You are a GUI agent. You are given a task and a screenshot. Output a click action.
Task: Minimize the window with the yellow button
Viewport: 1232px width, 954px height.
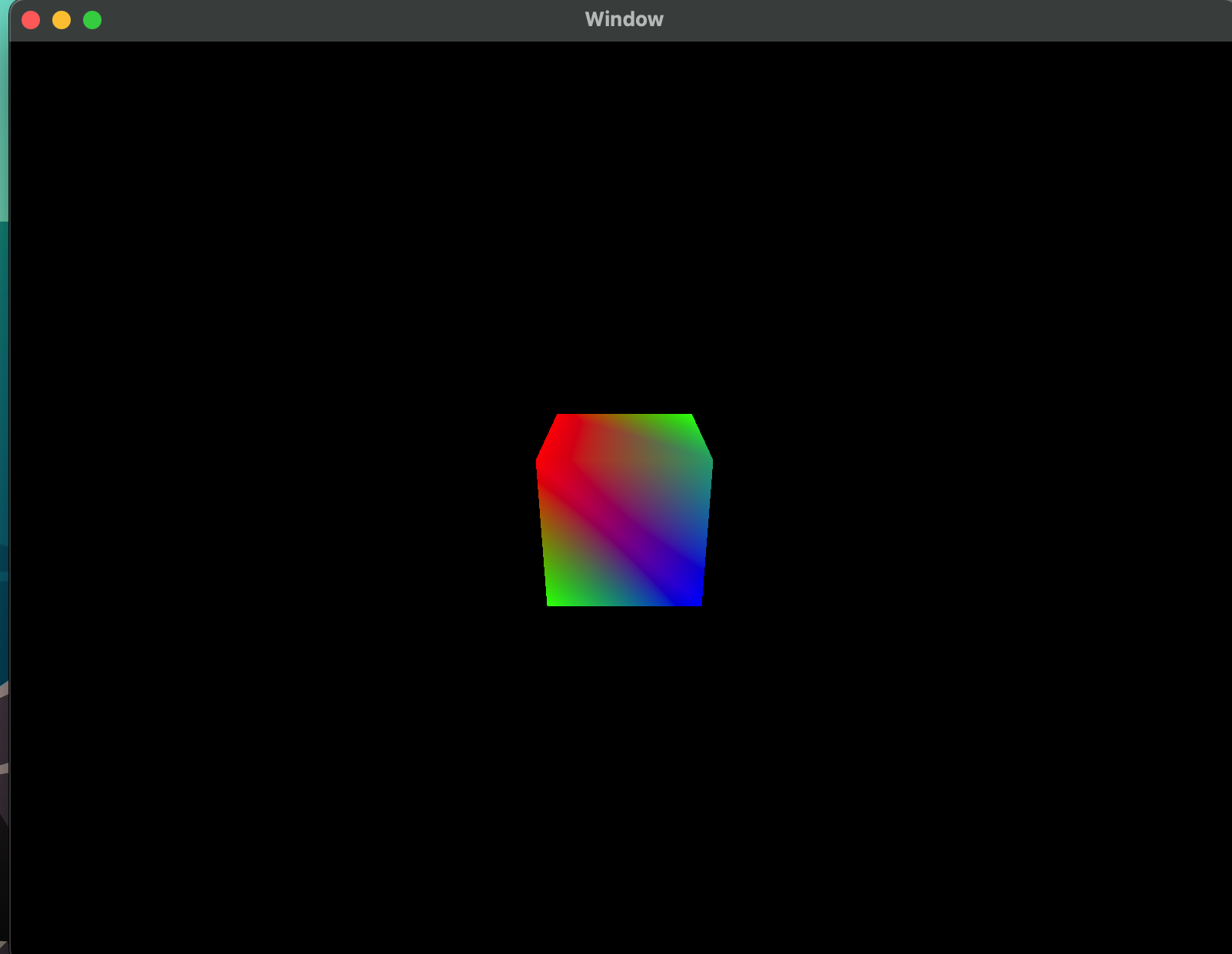coord(62,20)
